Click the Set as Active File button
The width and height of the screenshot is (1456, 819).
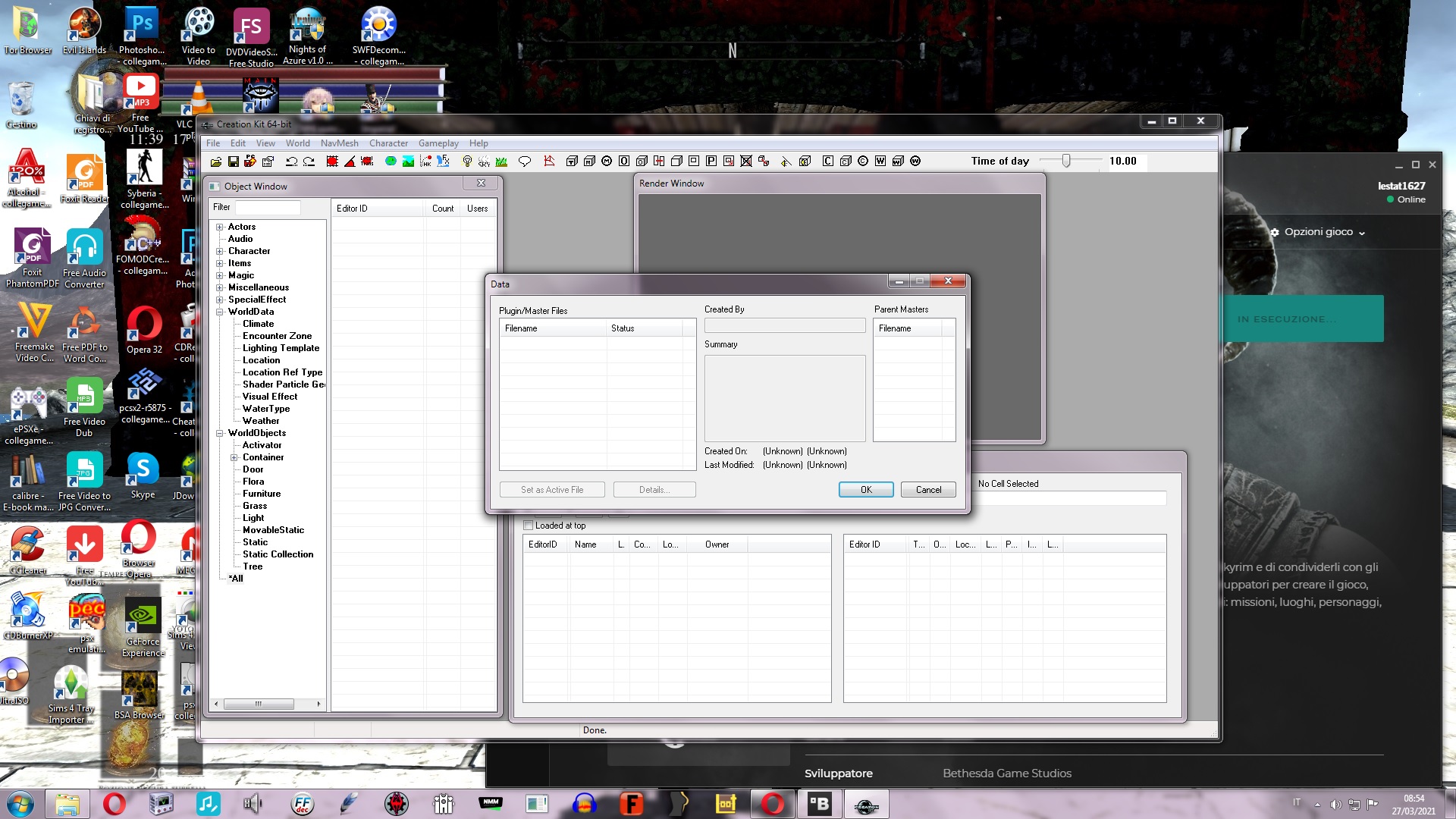[x=552, y=490]
